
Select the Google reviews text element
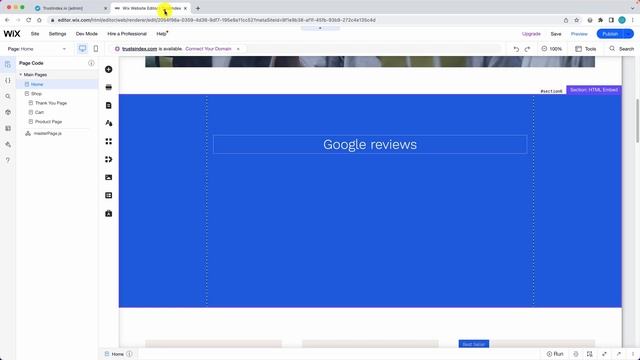pos(370,144)
